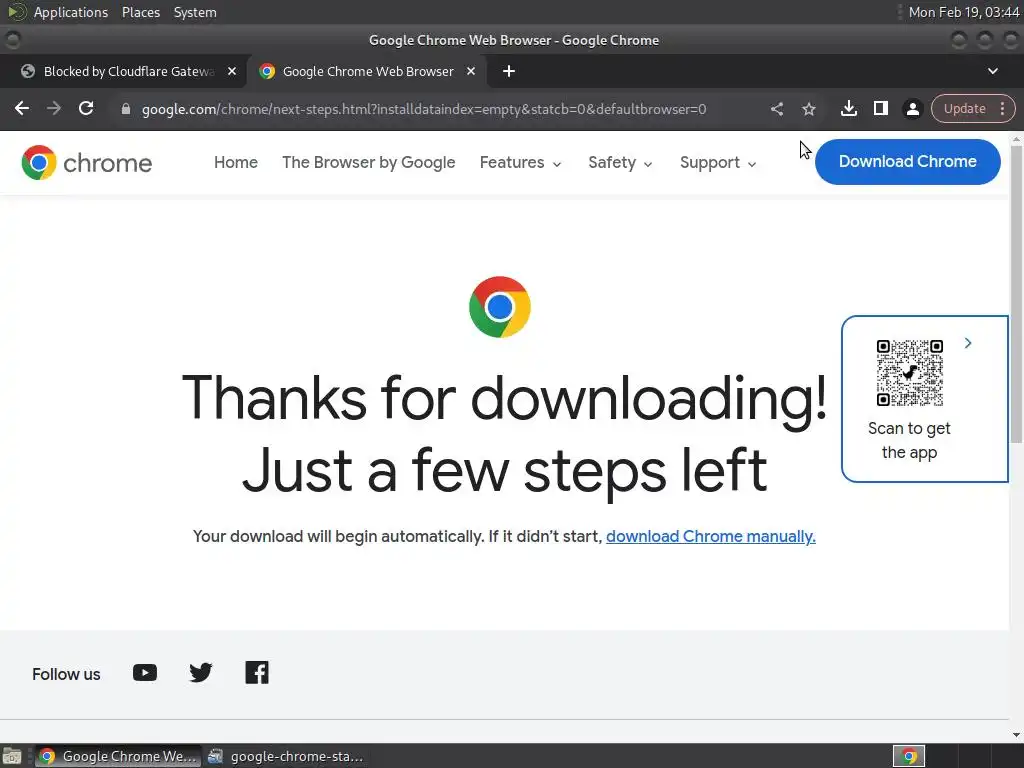Click the address bar URL
The height and width of the screenshot is (768, 1024).
click(424, 109)
